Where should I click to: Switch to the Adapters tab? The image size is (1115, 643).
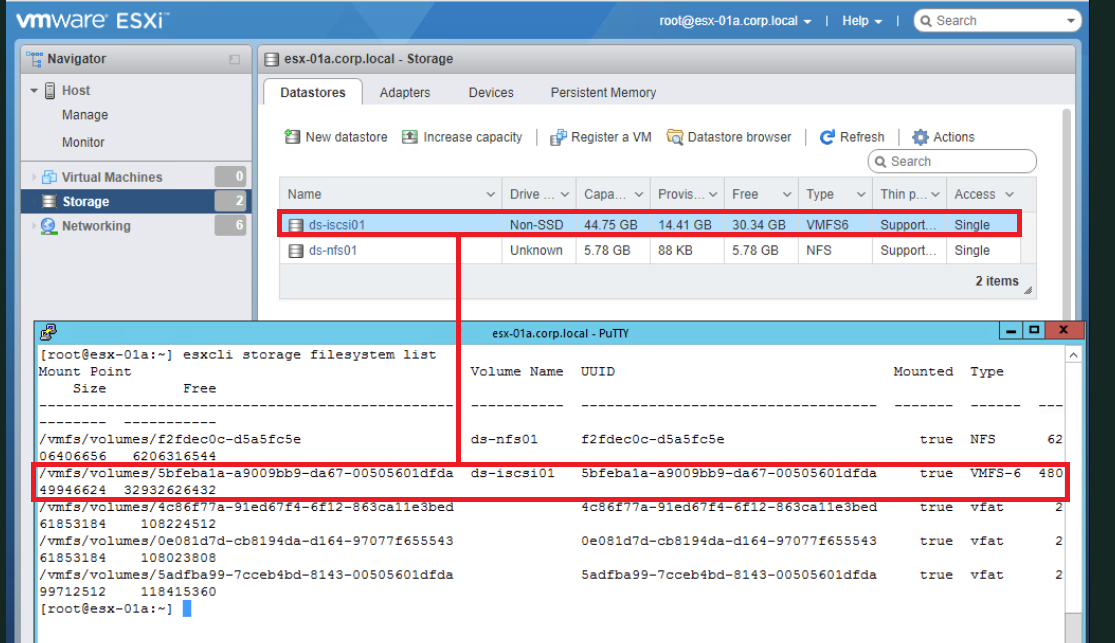click(x=405, y=92)
